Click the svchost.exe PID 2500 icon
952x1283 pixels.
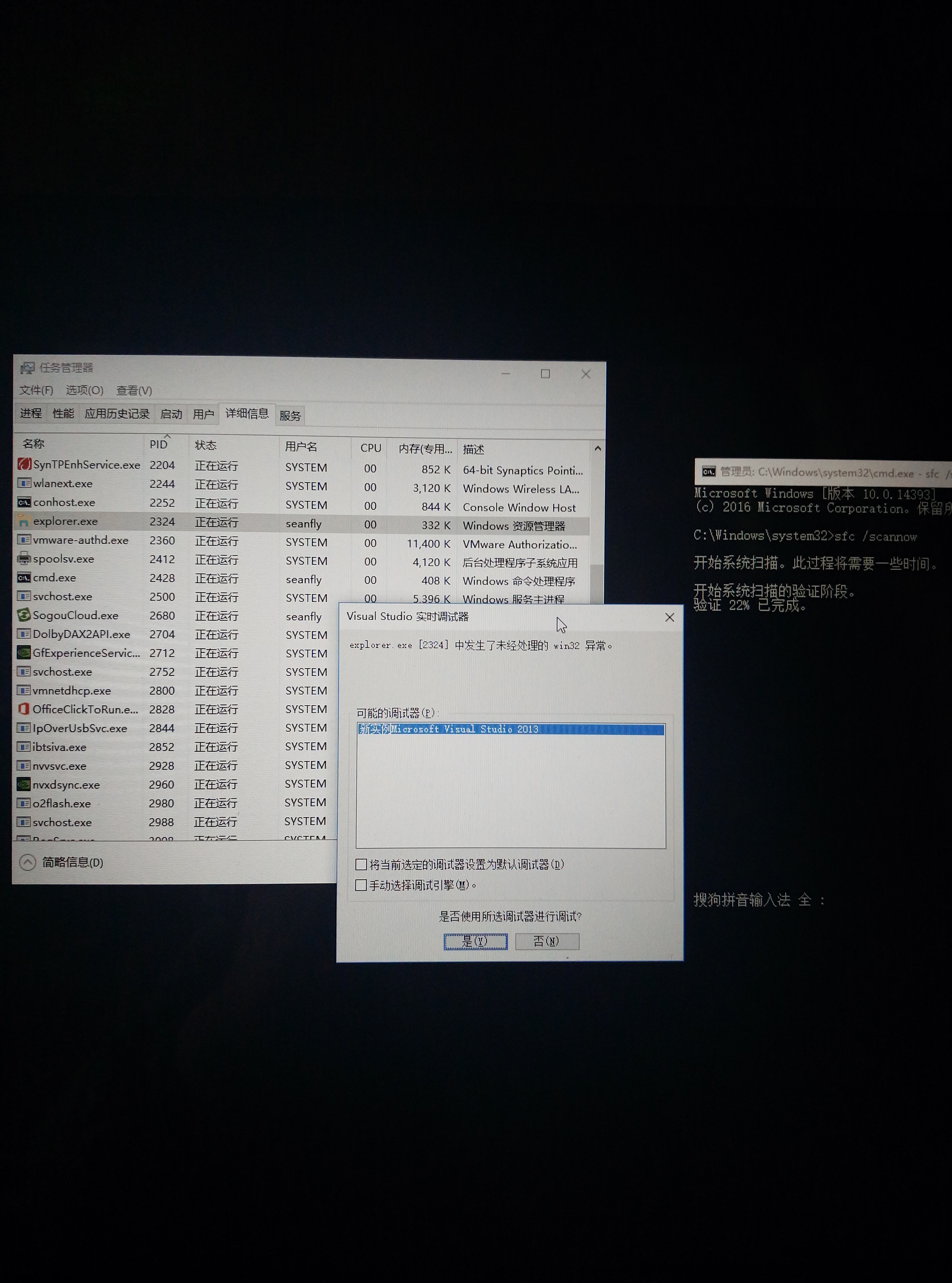24,596
